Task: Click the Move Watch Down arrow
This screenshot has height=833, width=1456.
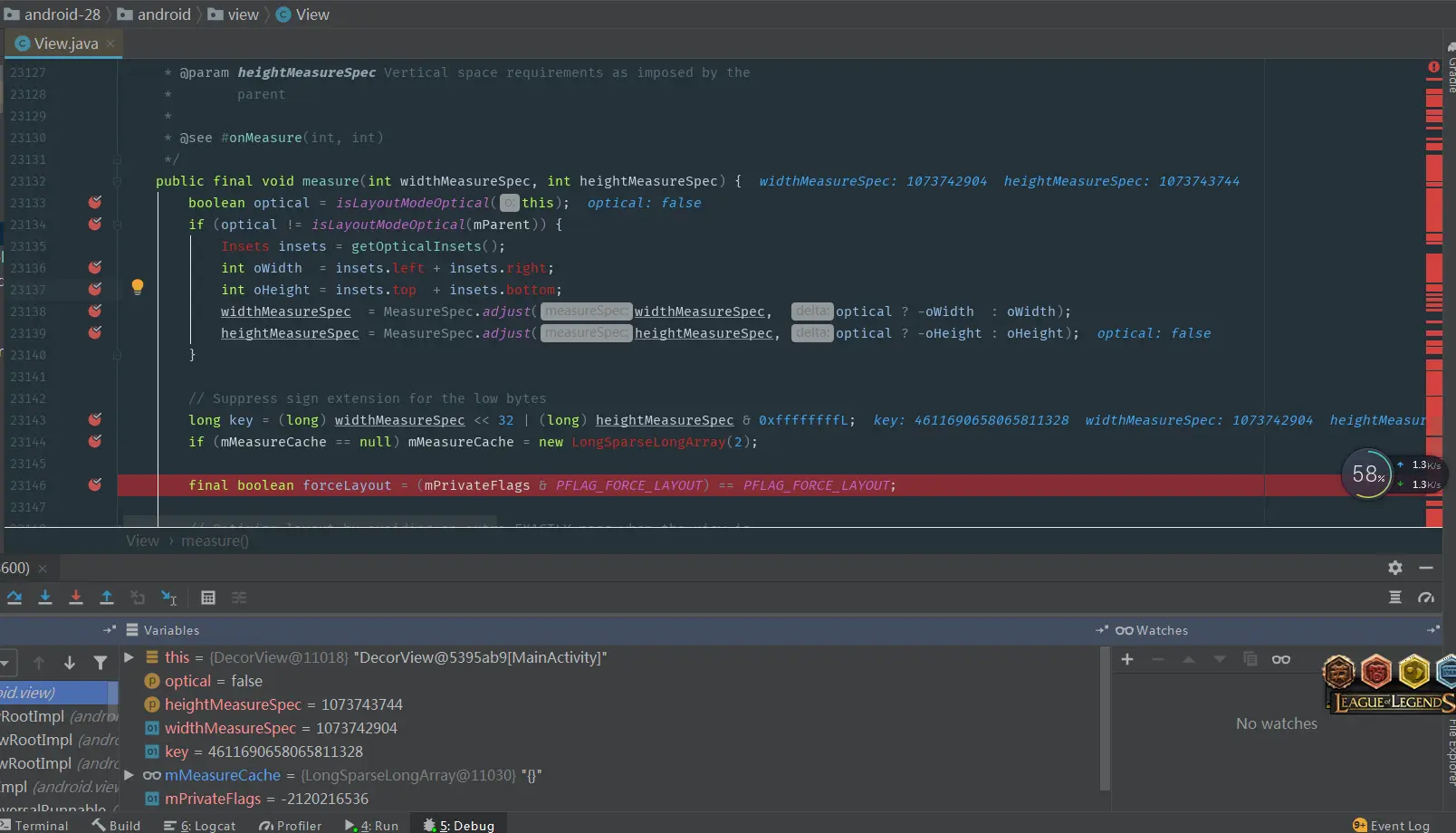Action: click(1220, 659)
